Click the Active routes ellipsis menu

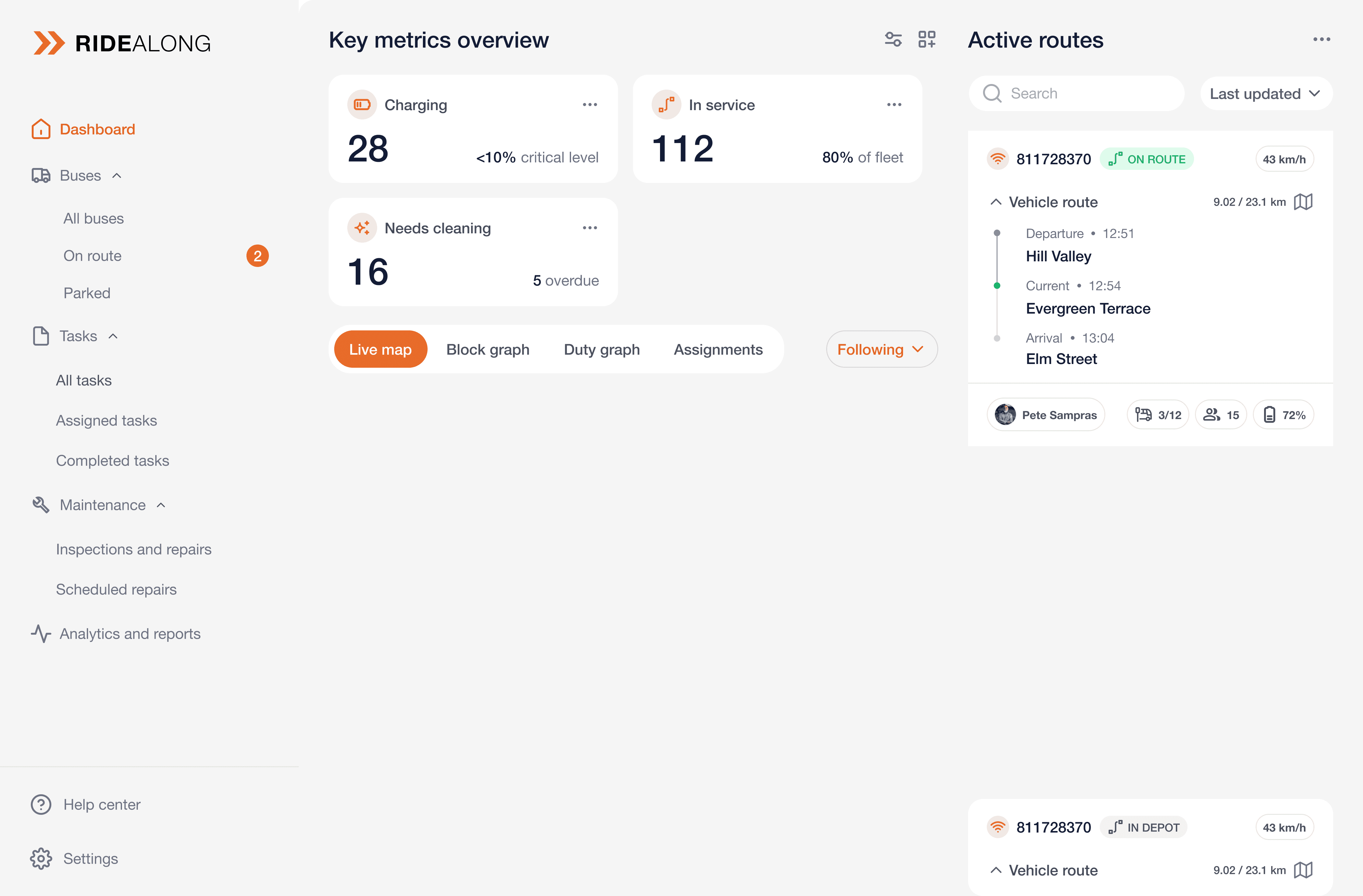pos(1321,40)
